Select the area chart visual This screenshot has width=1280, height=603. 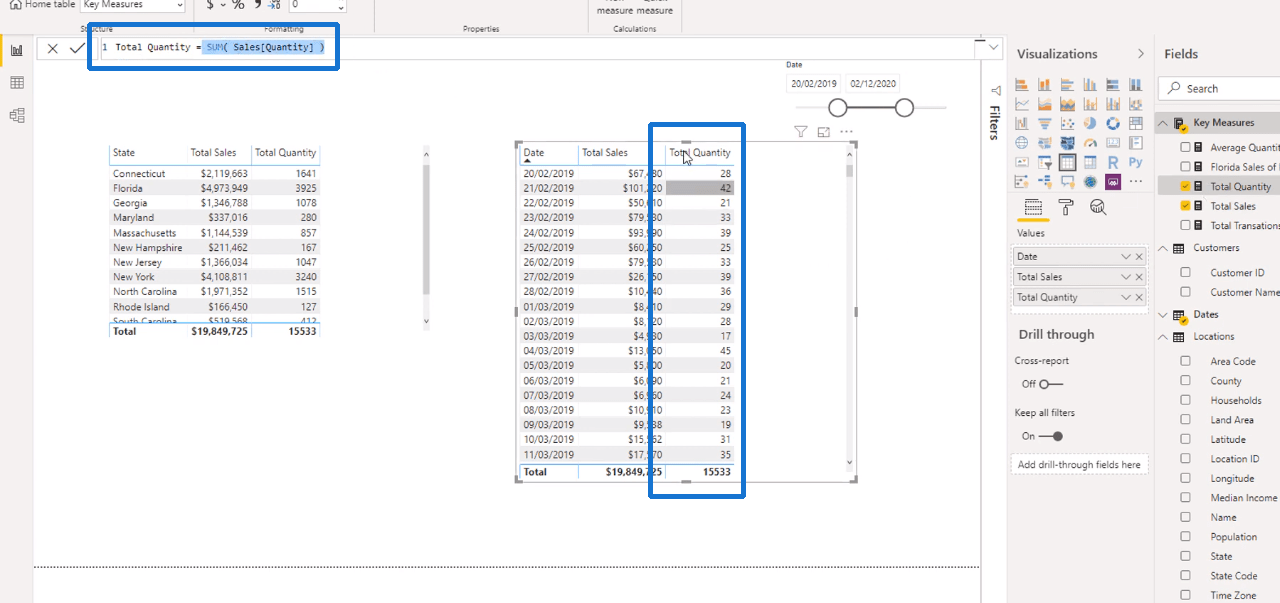1044,104
